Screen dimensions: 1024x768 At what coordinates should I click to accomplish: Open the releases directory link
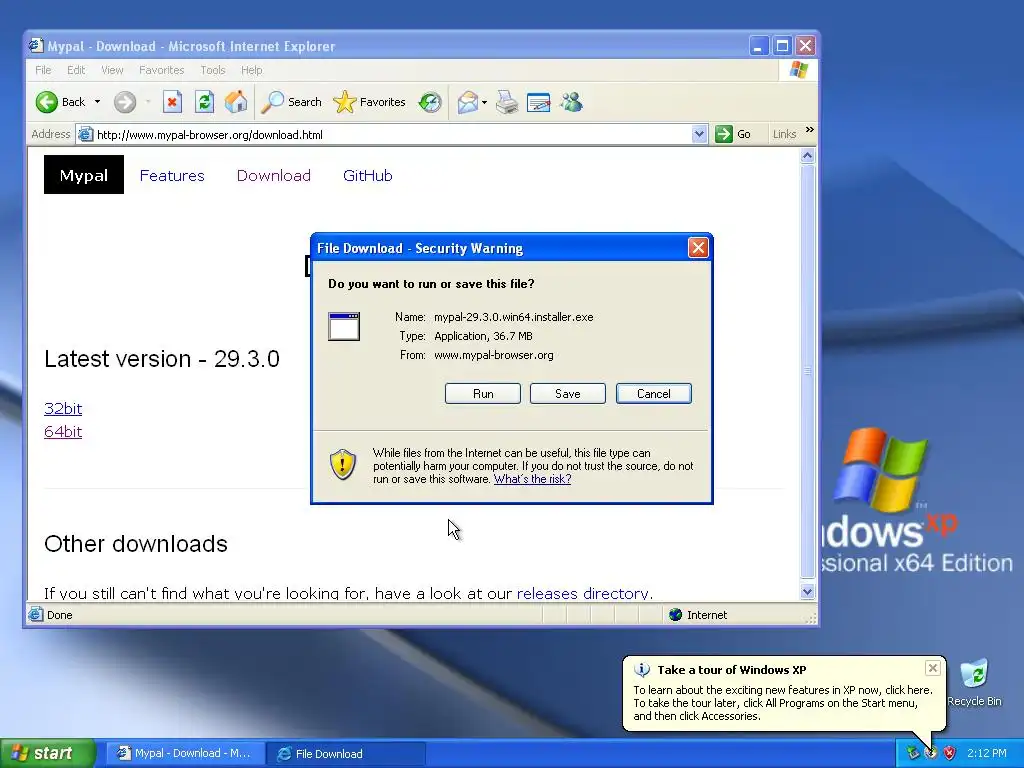[x=584, y=593]
